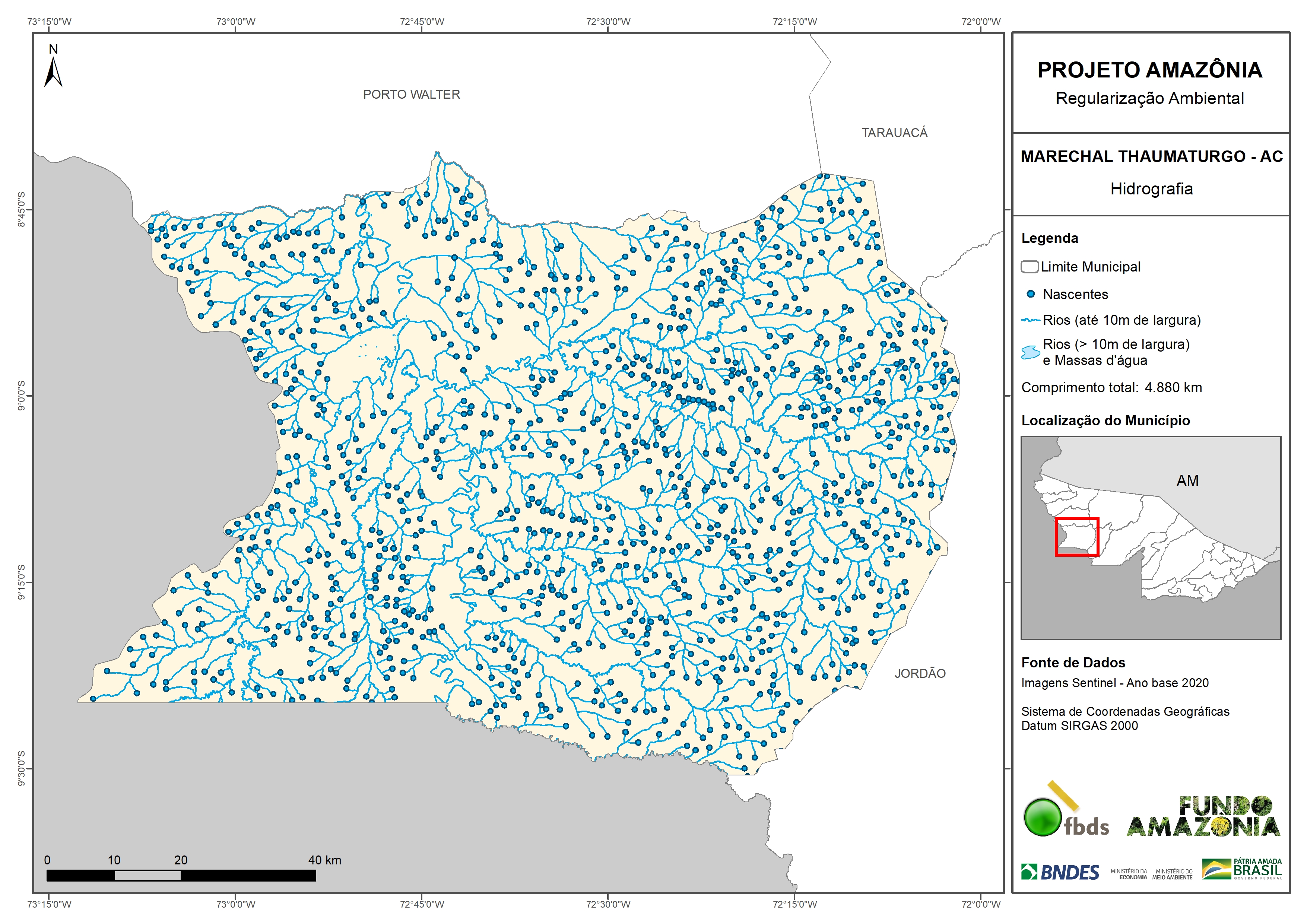Click the wide rivers water mass symbol
Viewport: 1307px width, 924px height.
pos(1030,352)
